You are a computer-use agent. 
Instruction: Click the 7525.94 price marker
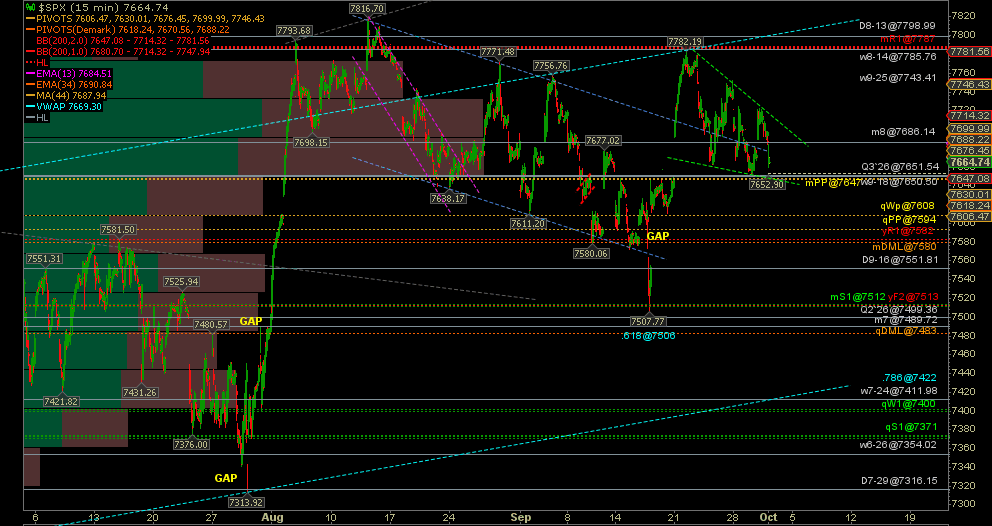coord(181,282)
